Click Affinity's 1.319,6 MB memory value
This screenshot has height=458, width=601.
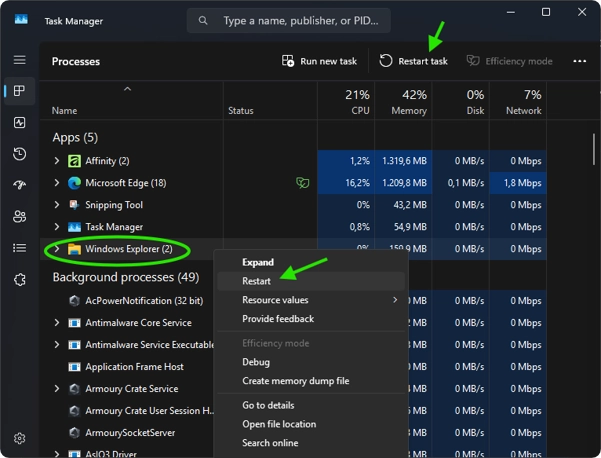click(x=403, y=161)
